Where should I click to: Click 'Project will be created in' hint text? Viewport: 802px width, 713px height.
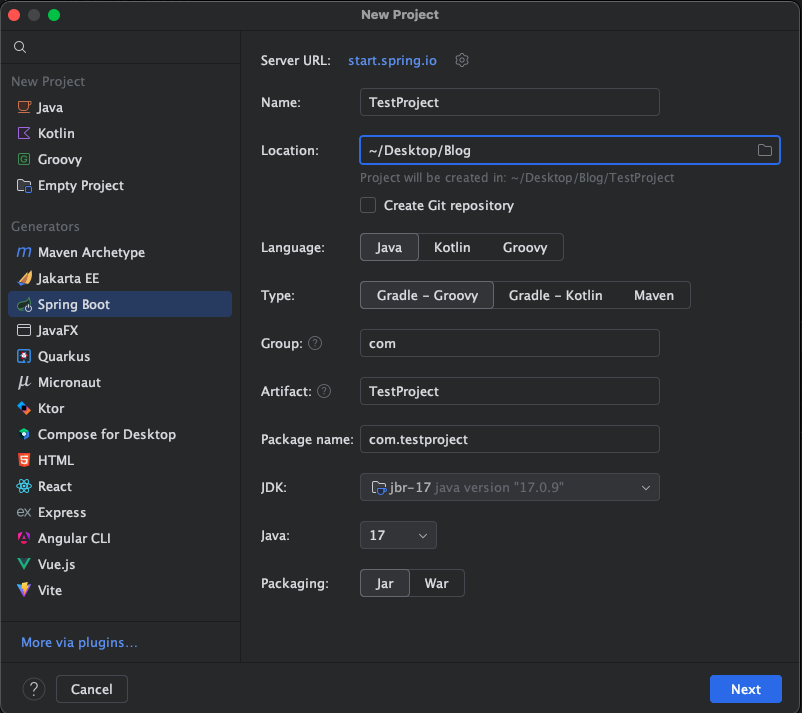click(517, 177)
